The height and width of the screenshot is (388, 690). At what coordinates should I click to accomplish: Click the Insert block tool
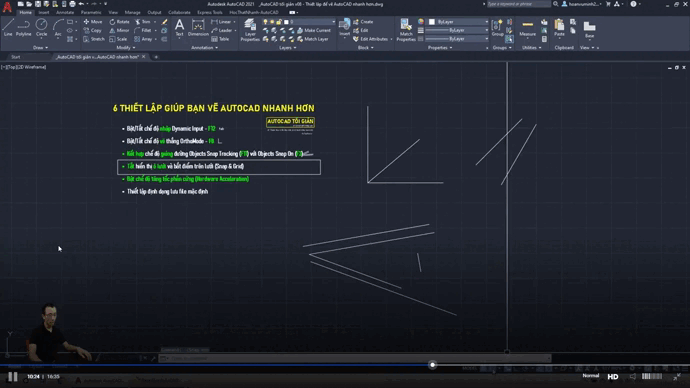345,27
